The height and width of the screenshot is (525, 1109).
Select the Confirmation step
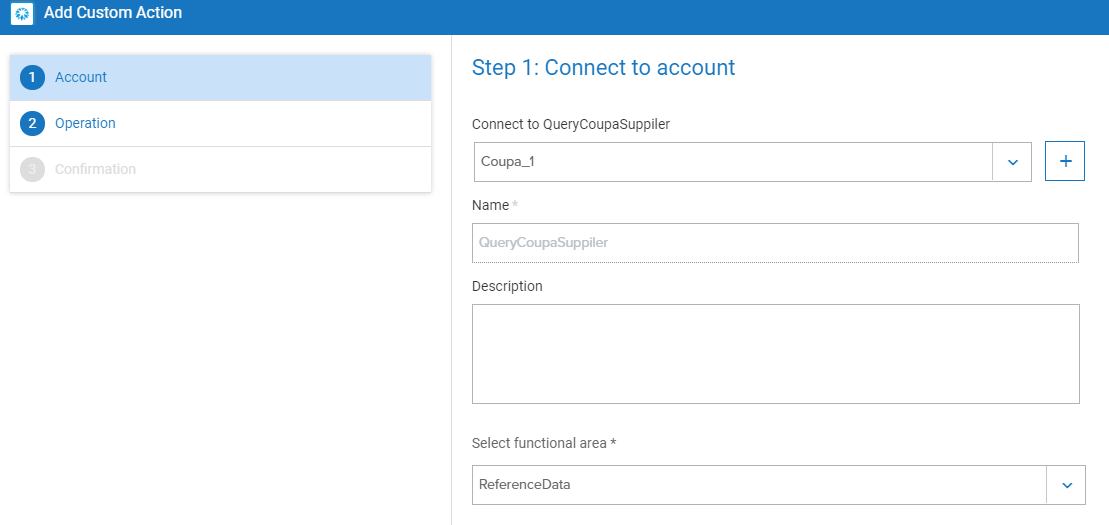[x=221, y=170]
